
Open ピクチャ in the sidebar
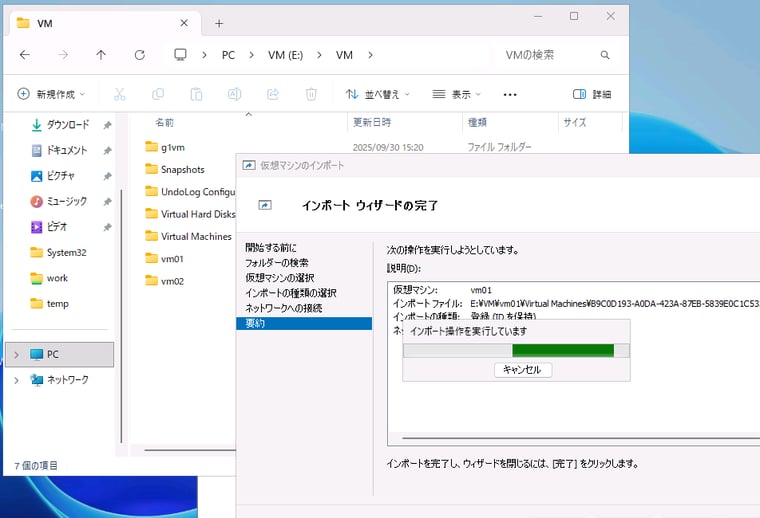53,176
